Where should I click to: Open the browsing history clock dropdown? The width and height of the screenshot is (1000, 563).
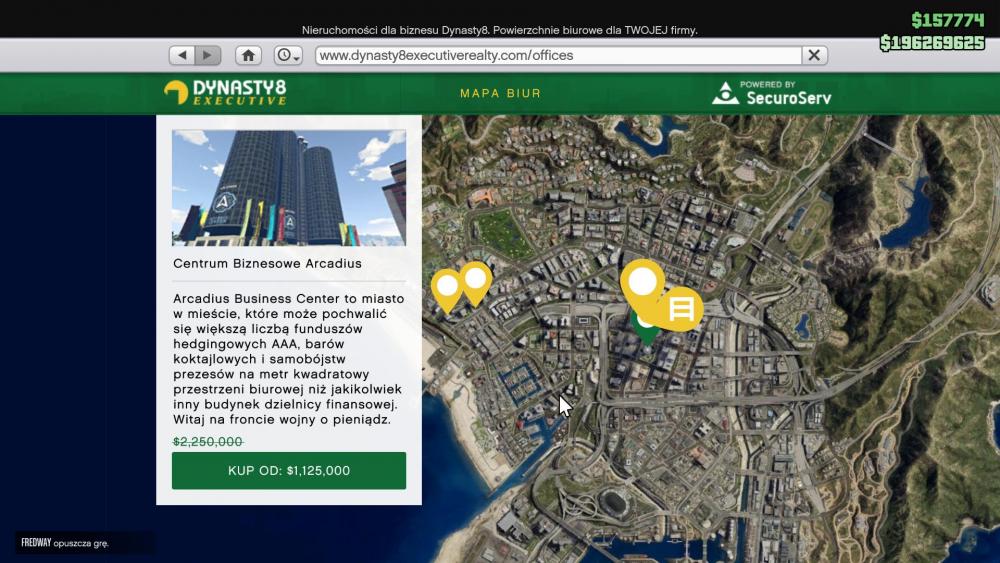pyautogui.click(x=288, y=55)
